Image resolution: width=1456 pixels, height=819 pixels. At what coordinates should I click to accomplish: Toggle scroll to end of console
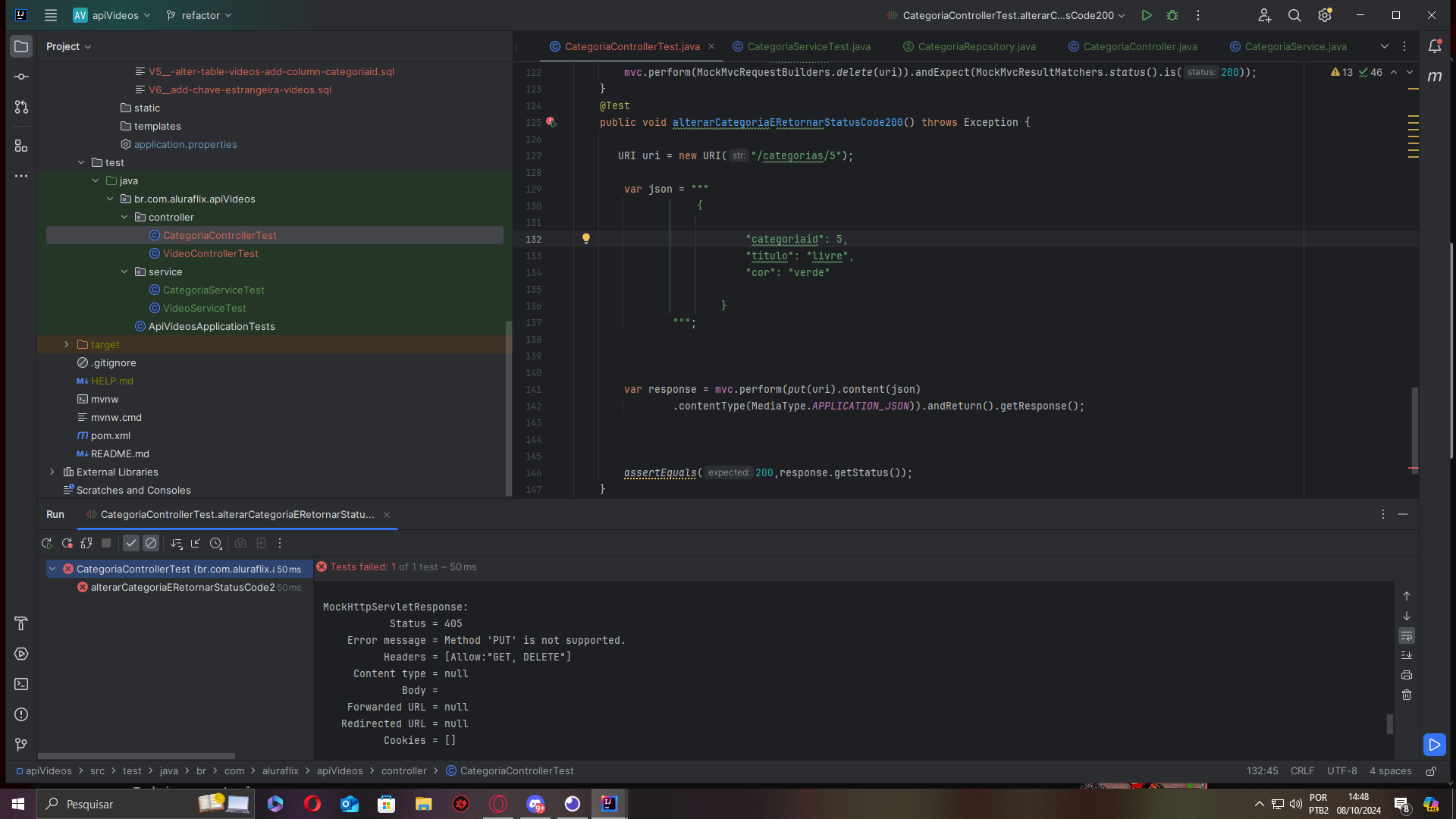(1407, 655)
